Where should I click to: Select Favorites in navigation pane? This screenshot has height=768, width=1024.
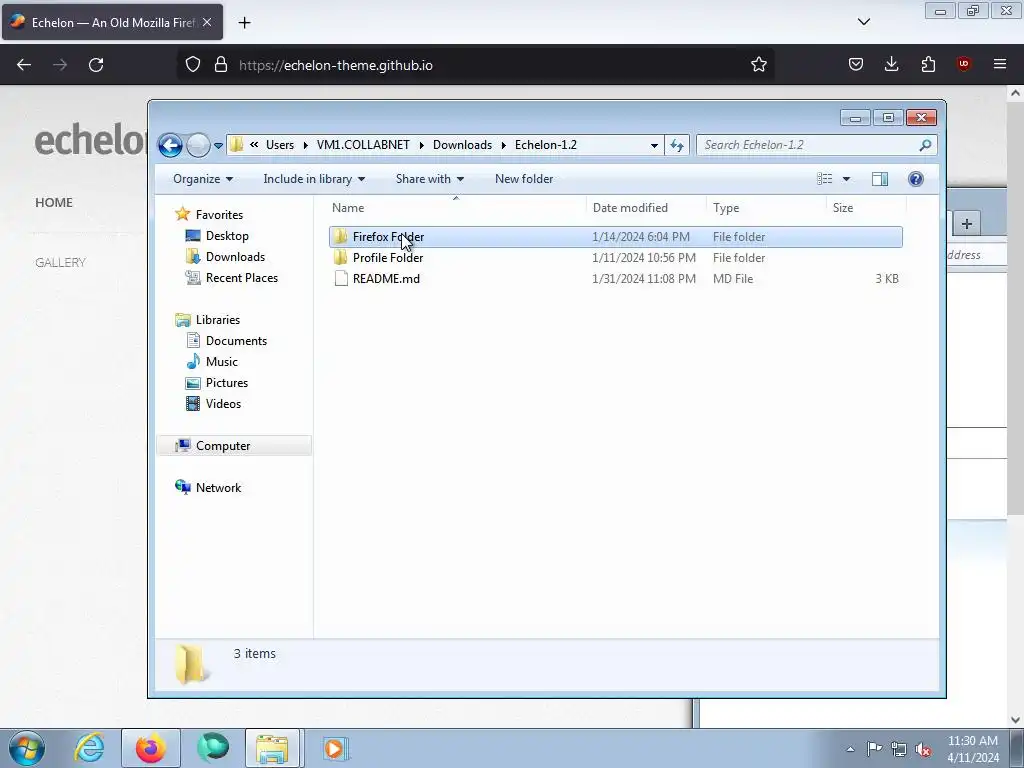219,215
